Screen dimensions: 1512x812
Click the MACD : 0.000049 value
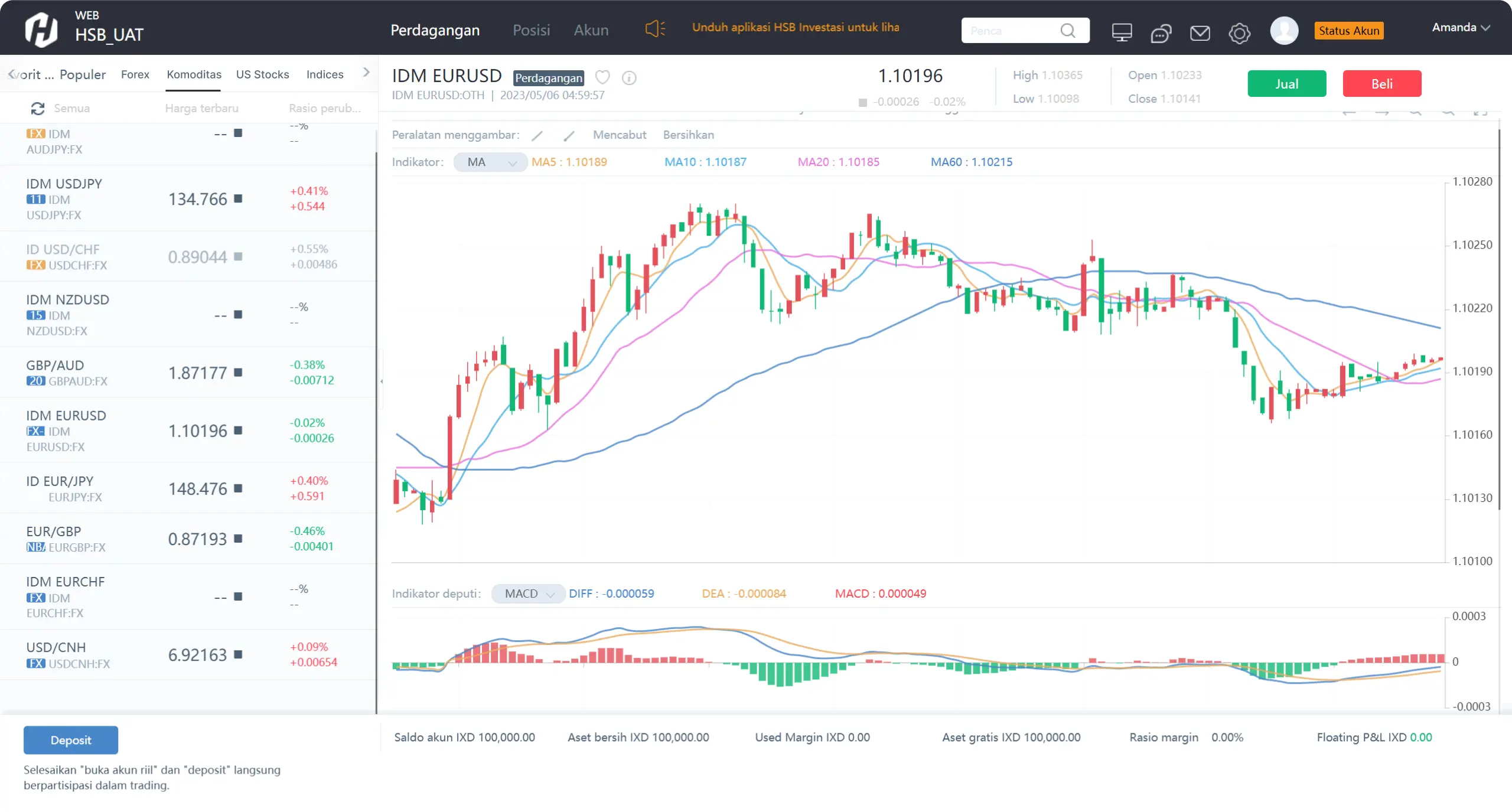pos(880,593)
